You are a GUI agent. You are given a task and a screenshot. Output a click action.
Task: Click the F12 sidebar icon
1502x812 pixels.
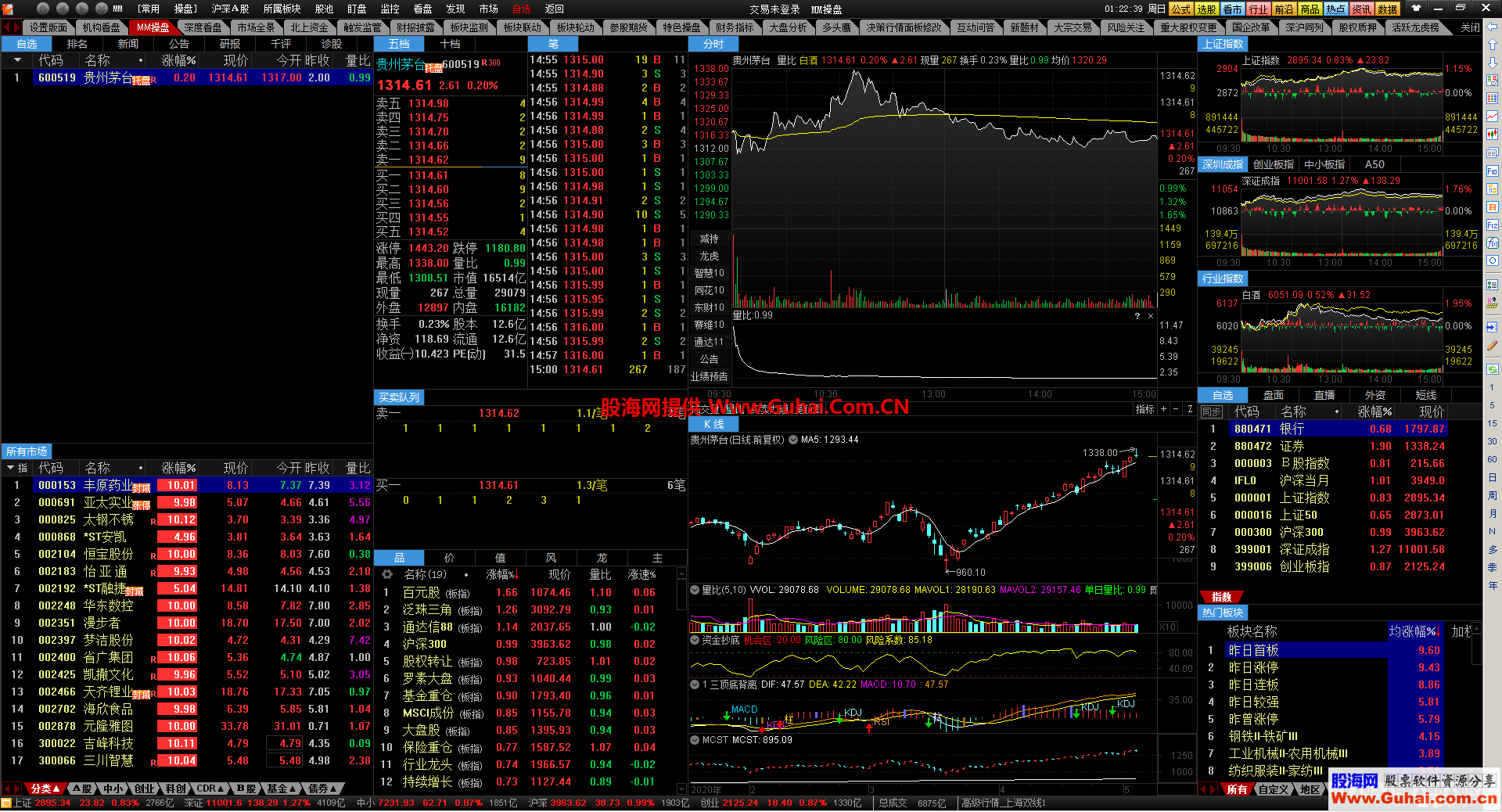click(1493, 225)
